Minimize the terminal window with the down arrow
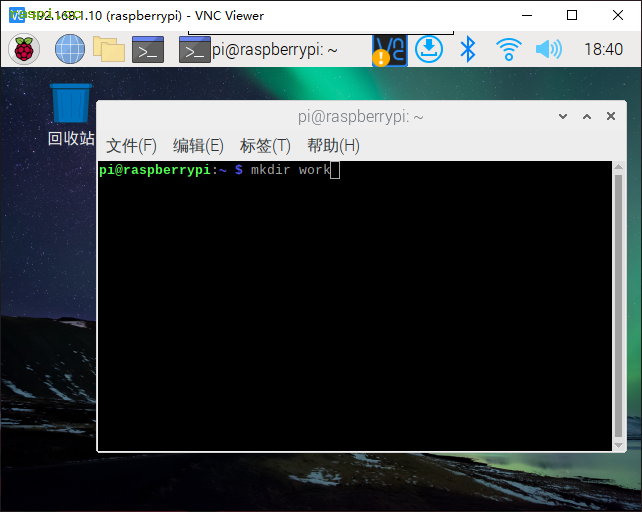 tap(563, 117)
